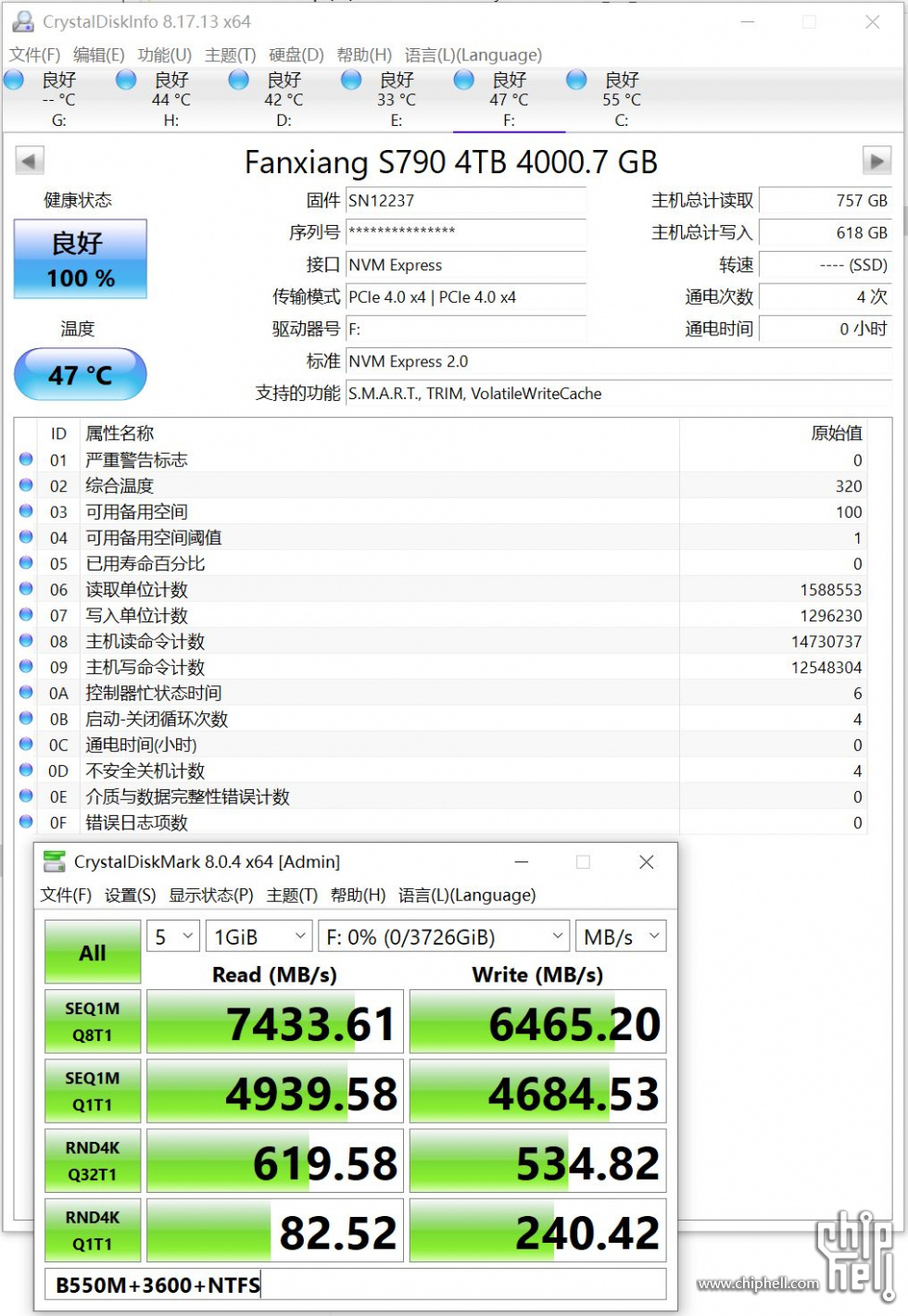Click firmware field SN12237

tap(466, 200)
